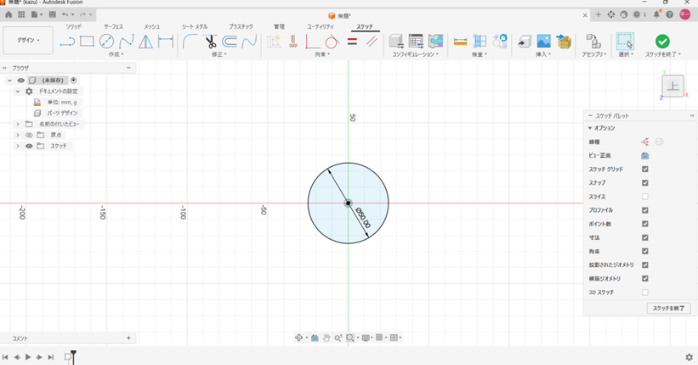
Task: Expand the スケッチ folder in browser
Action: [18, 146]
